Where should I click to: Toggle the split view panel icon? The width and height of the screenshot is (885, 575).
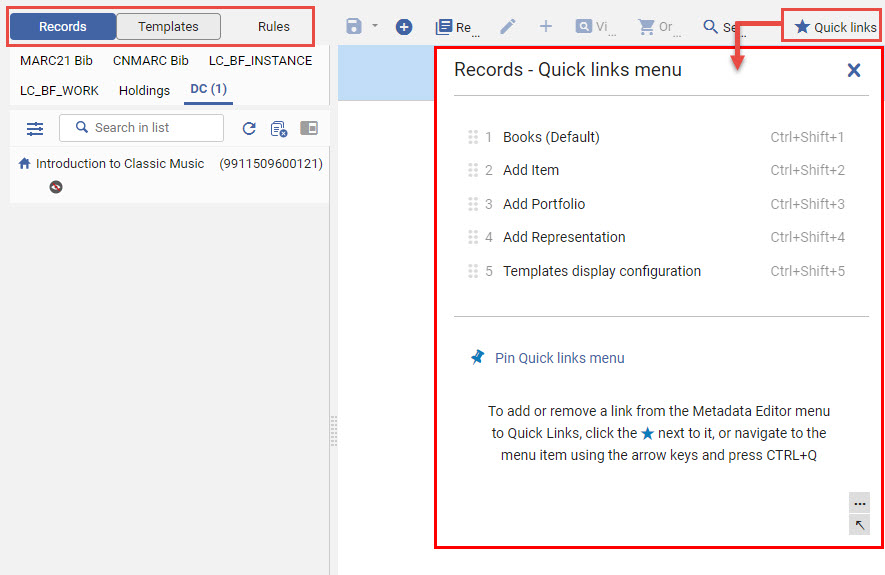click(309, 128)
